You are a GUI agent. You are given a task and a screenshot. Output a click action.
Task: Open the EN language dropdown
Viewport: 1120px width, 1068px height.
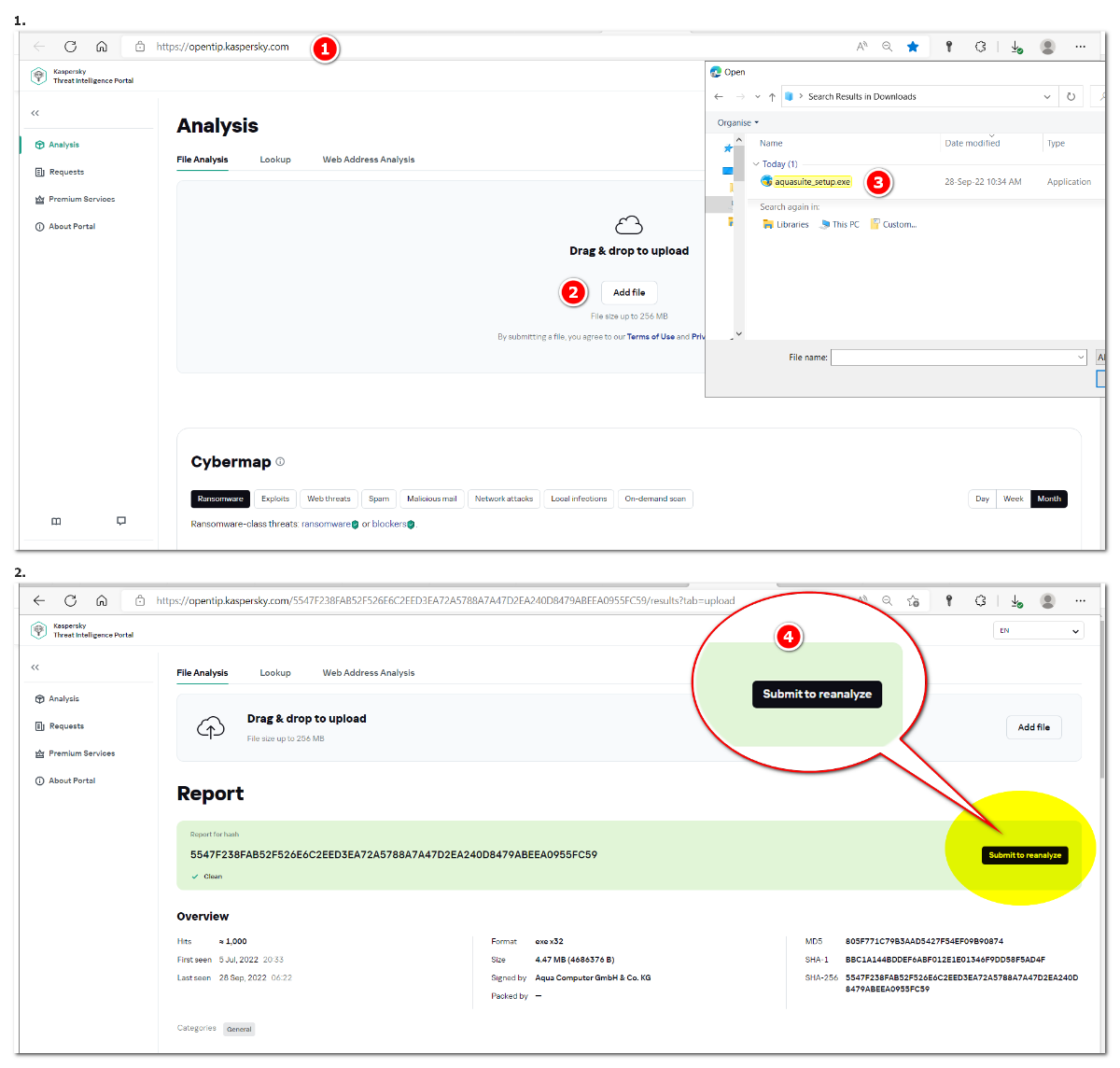click(1039, 631)
